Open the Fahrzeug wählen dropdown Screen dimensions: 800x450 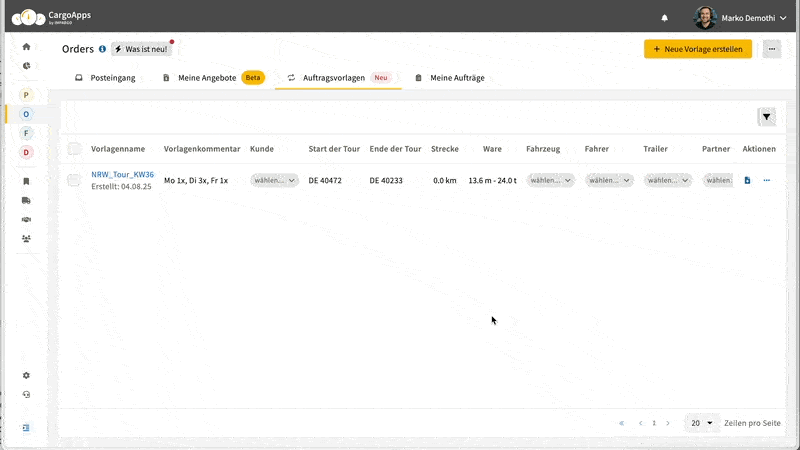[x=550, y=180]
